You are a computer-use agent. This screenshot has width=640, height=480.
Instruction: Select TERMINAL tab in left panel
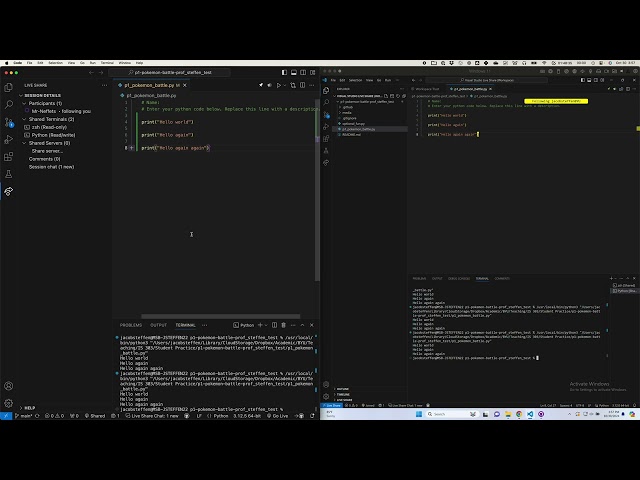pyautogui.click(x=185, y=325)
